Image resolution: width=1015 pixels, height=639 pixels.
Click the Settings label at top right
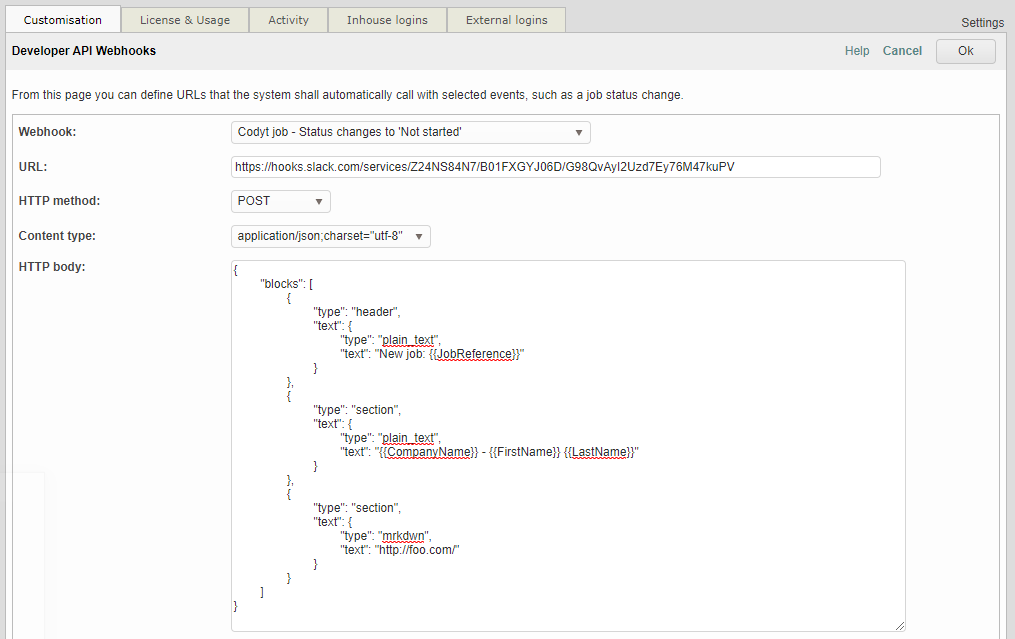tap(982, 23)
